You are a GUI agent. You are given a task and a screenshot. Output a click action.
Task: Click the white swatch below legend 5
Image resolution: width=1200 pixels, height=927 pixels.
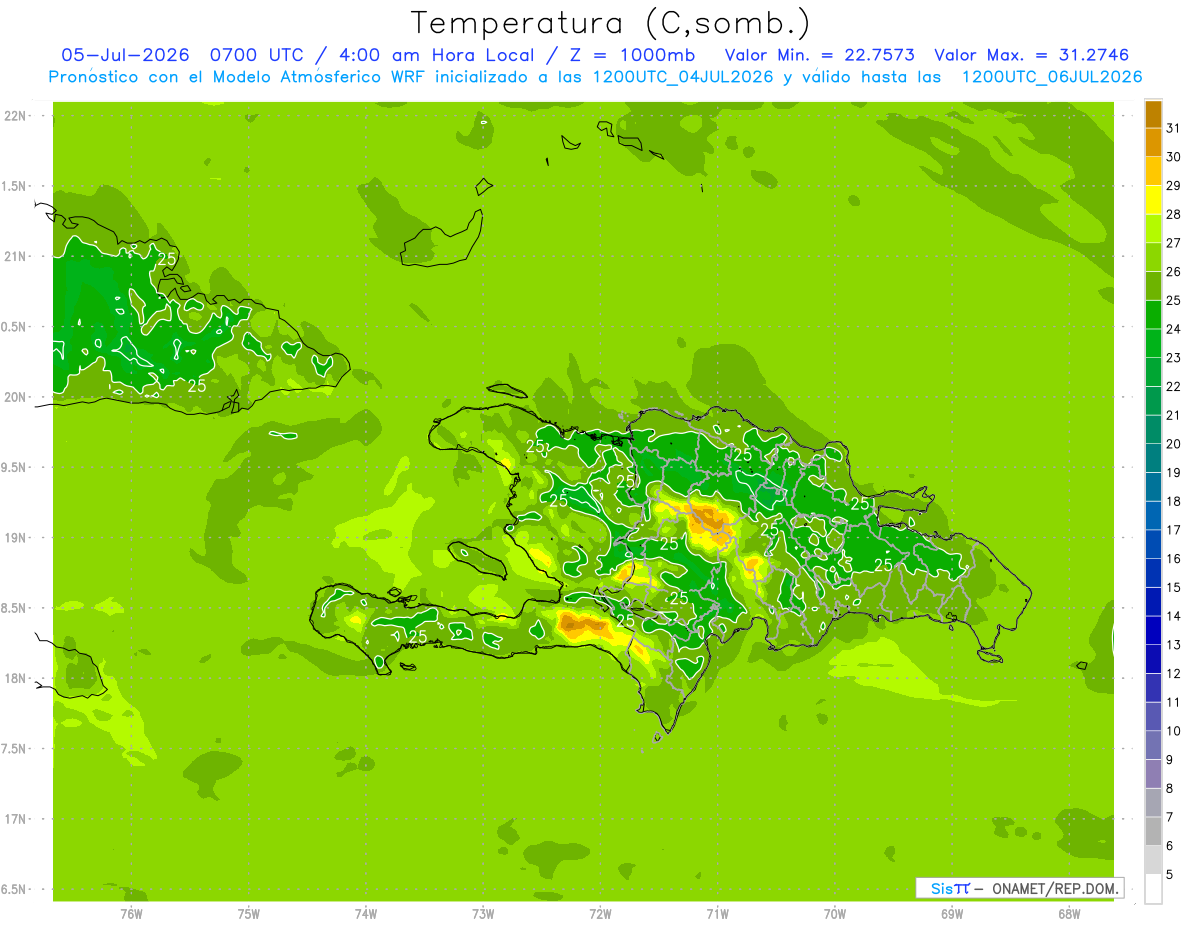(1153, 889)
